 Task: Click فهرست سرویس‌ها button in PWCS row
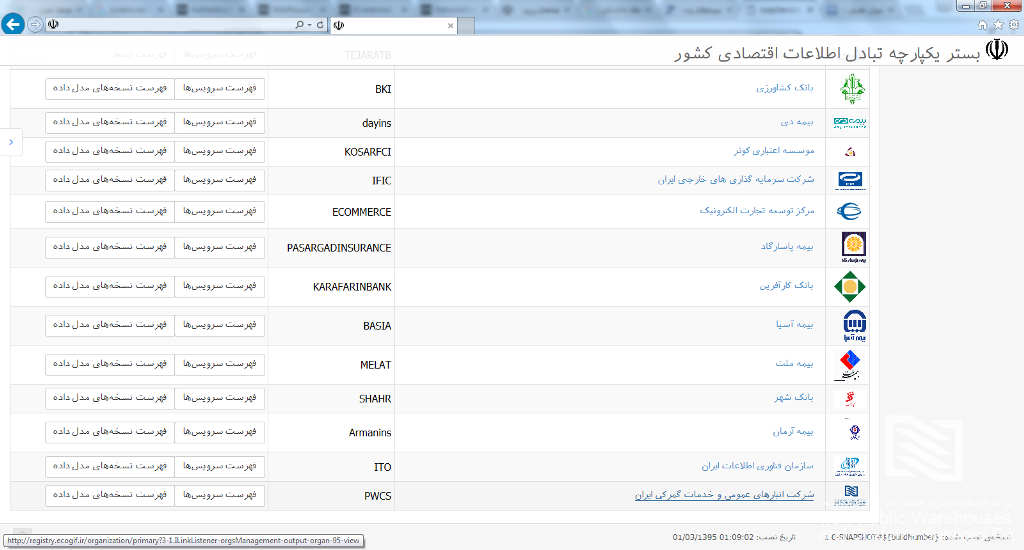(x=219, y=495)
